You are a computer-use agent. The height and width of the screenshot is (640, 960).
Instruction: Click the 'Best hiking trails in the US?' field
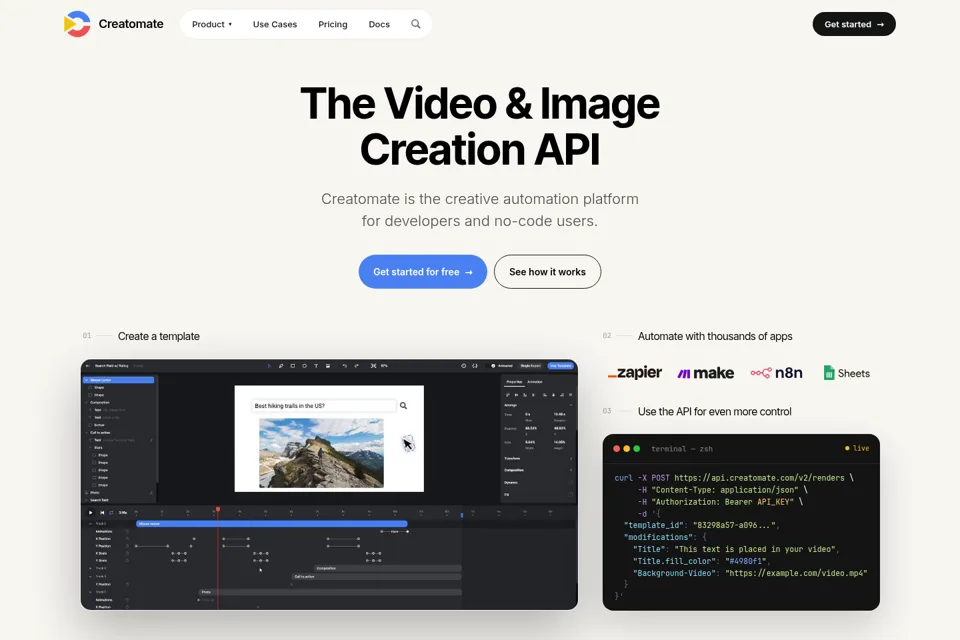tap(324, 405)
